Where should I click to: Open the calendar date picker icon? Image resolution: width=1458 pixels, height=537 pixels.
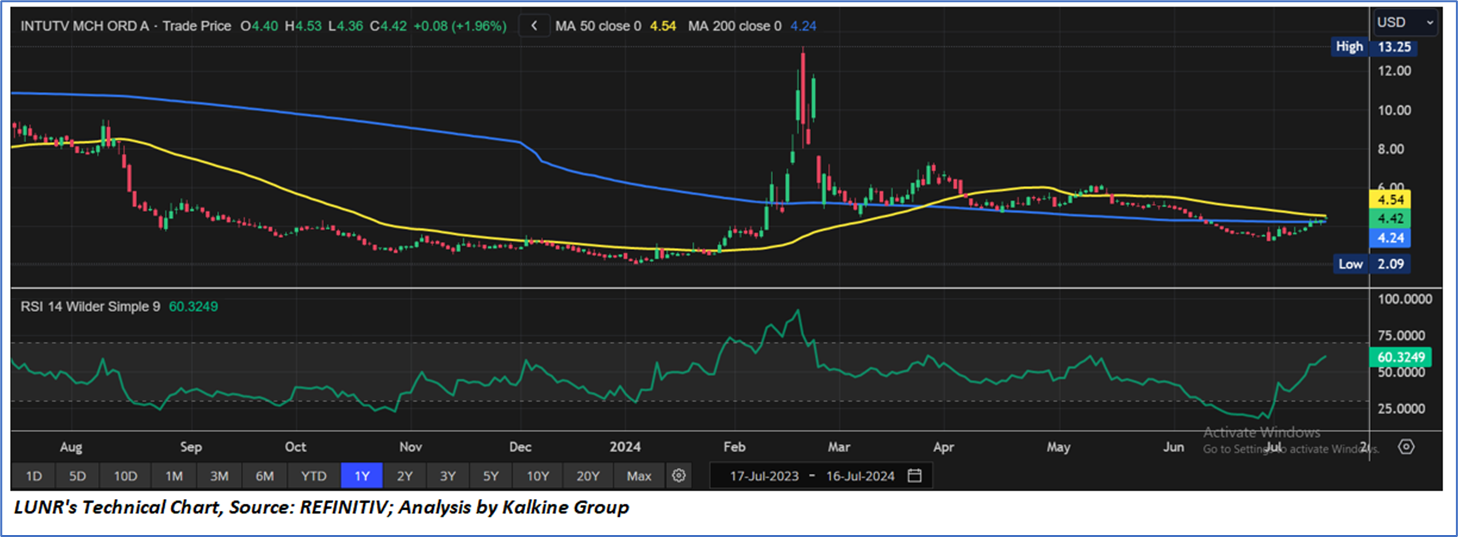[914, 475]
